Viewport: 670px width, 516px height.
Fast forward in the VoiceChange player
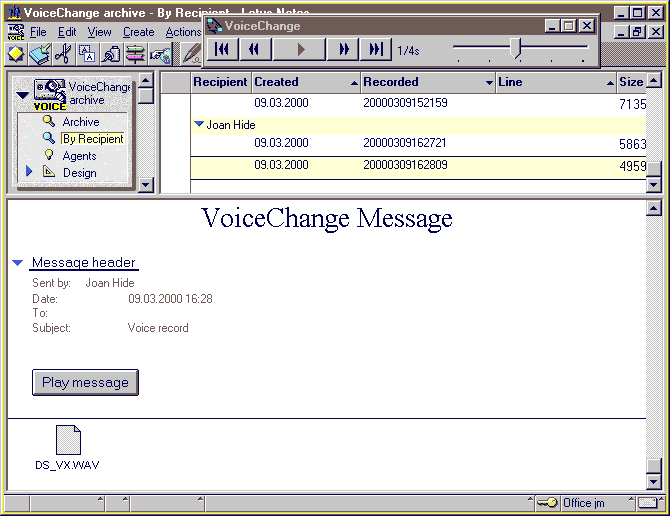click(x=343, y=50)
